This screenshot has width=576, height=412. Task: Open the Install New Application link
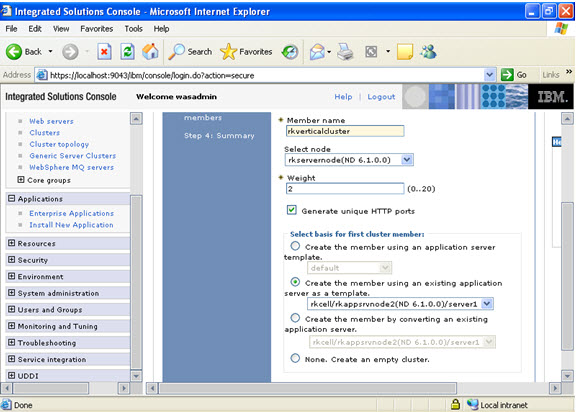[71, 225]
